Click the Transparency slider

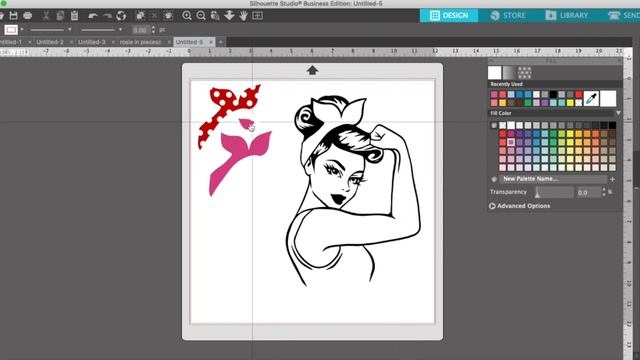(x=554, y=192)
